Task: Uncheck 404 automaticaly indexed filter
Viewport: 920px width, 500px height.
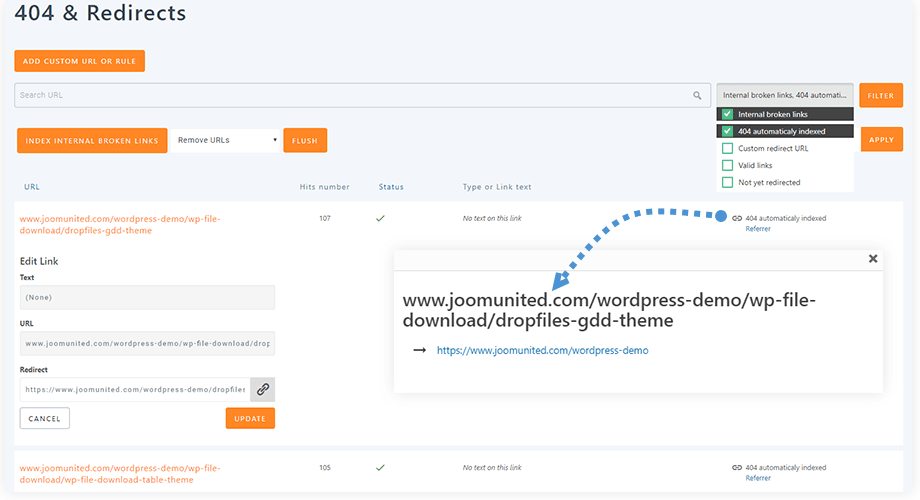Action: click(728, 131)
